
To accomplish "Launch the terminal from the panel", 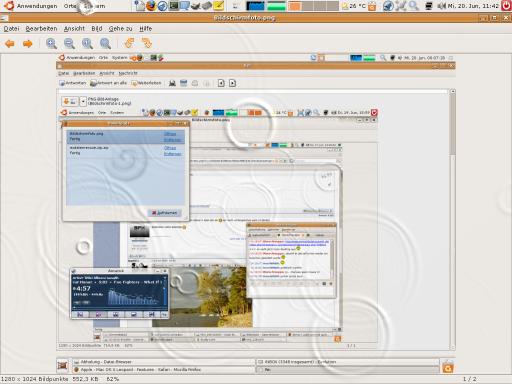I will pos(174,6).
